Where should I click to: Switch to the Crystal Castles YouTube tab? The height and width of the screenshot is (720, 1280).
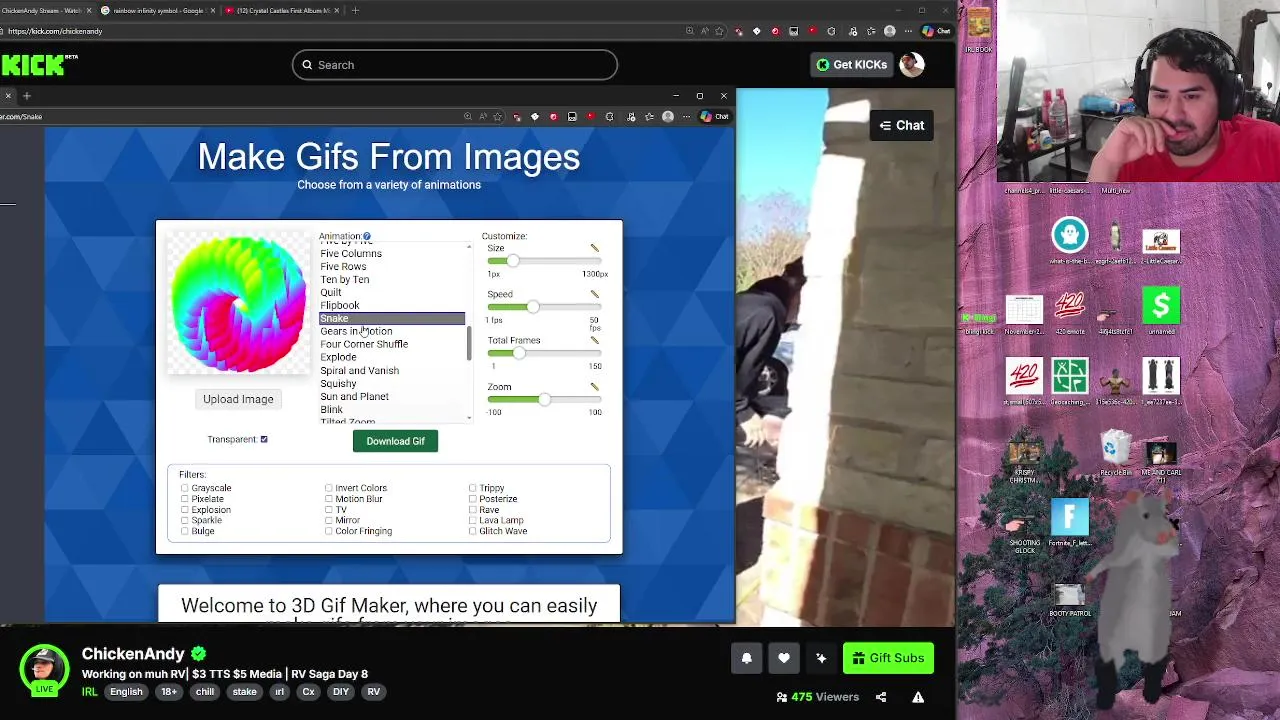coord(283,10)
